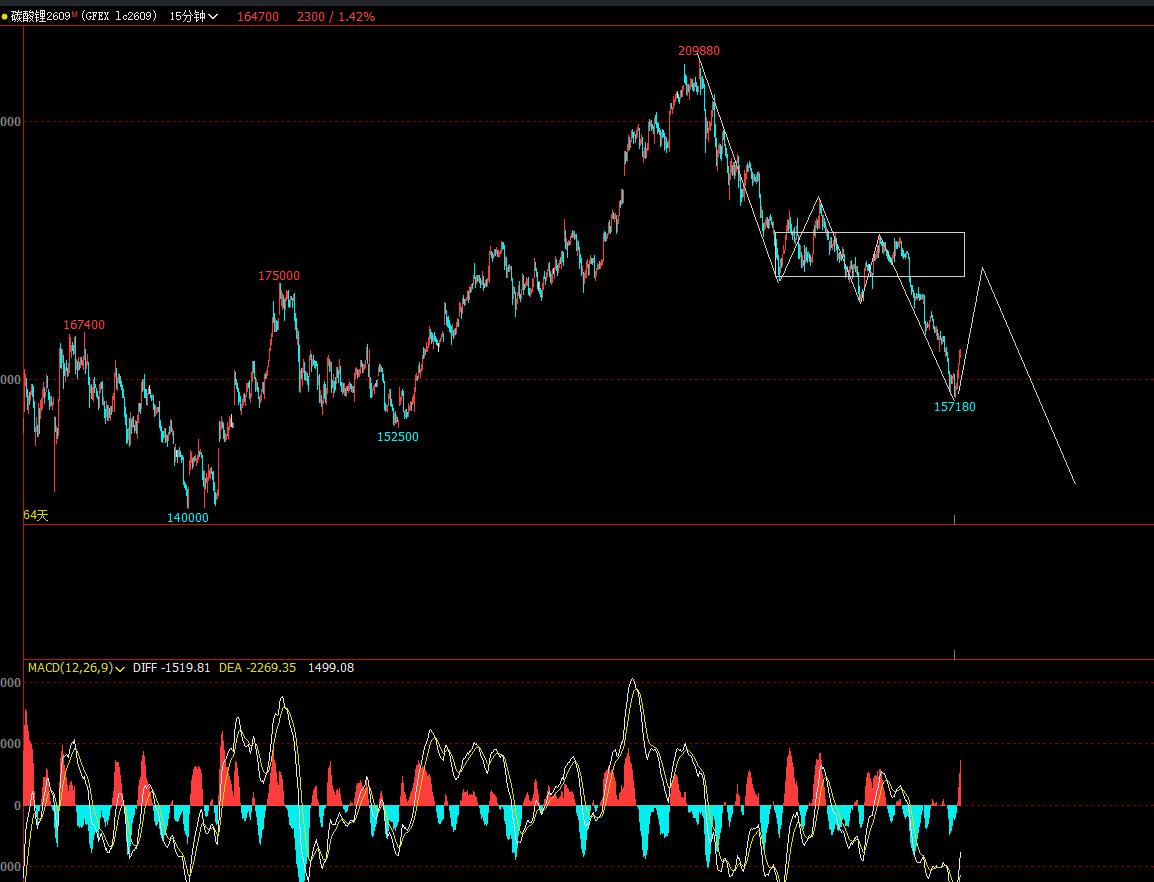Click the 碳酸锂2609 contract name
This screenshot has height=882, width=1154.
40,16
